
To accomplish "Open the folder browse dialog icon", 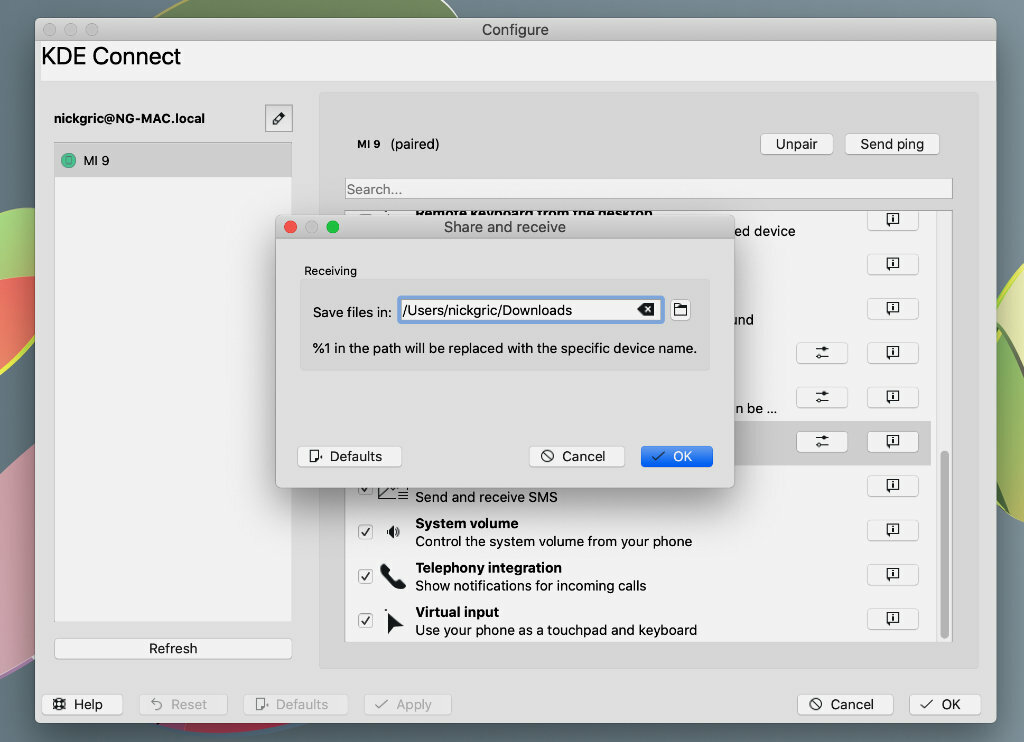I will click(x=680, y=310).
